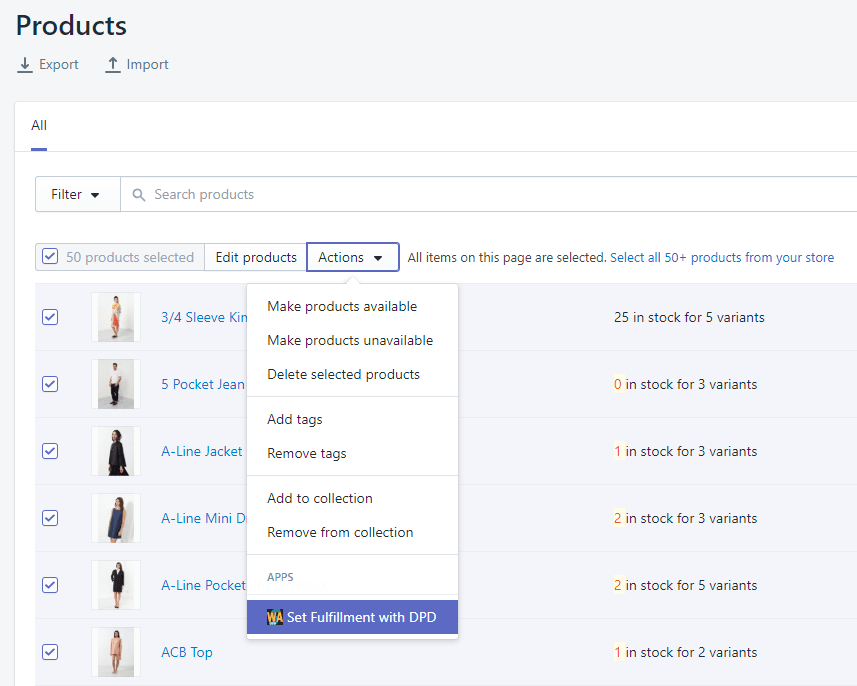Open the Filter dropdown
The image size is (857, 686).
pos(78,194)
